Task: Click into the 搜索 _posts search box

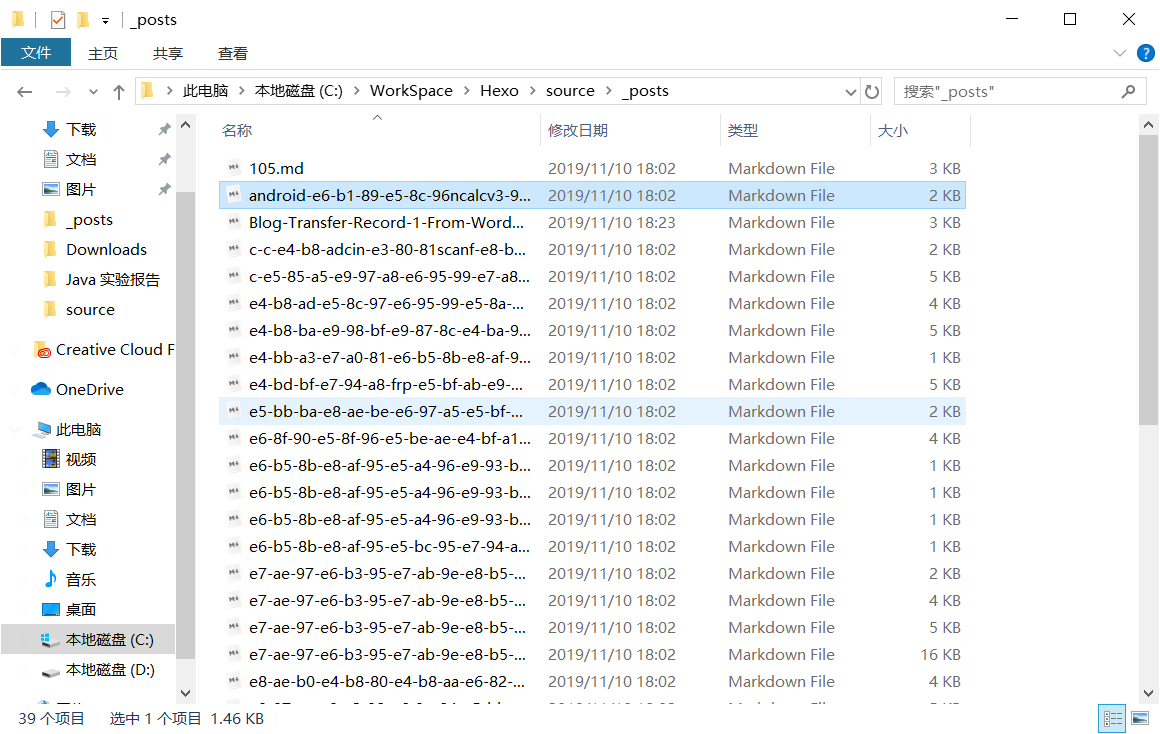Action: click(x=1005, y=91)
